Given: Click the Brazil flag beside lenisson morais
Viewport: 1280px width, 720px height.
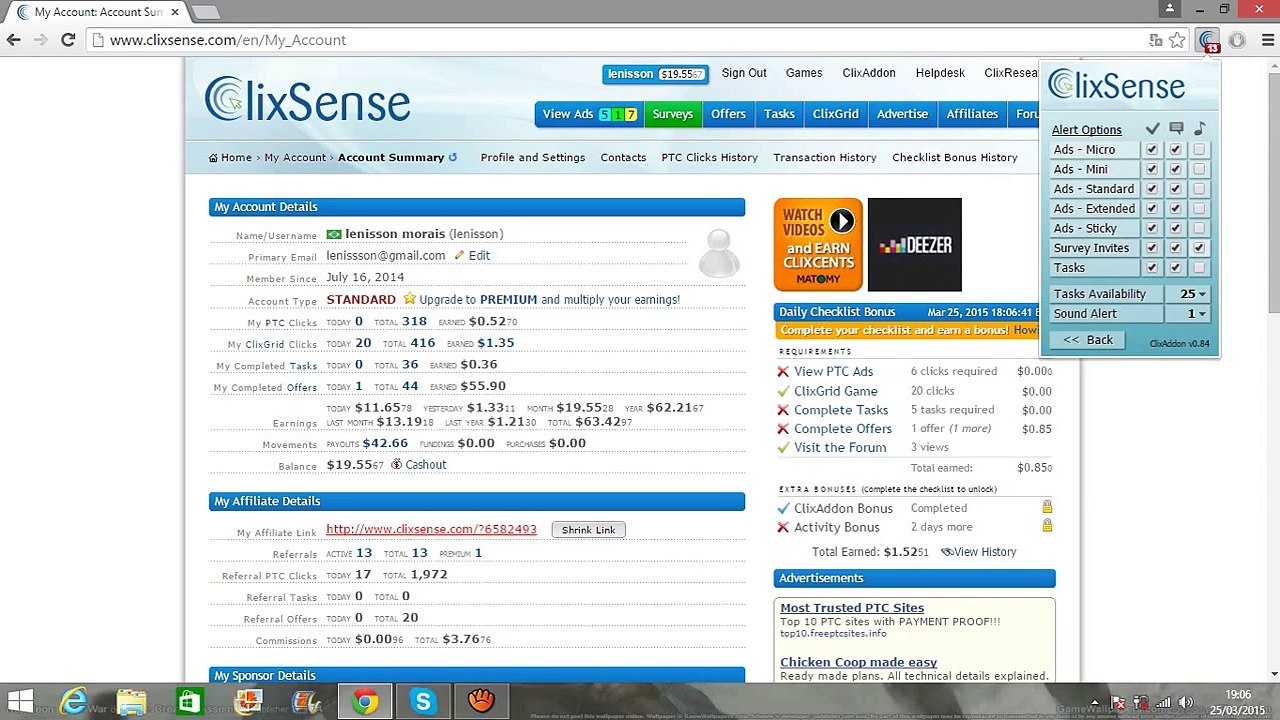Looking at the screenshot, I should coord(334,234).
